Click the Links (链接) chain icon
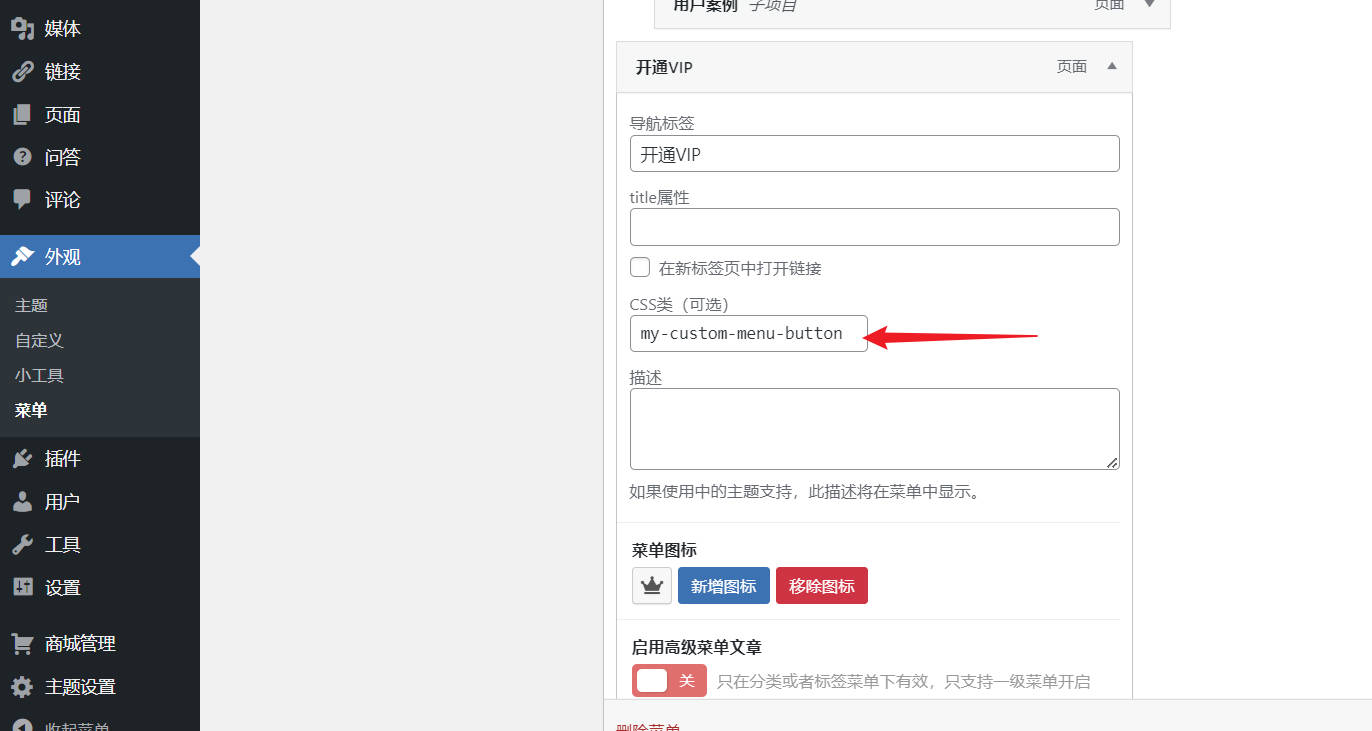 pos(22,72)
